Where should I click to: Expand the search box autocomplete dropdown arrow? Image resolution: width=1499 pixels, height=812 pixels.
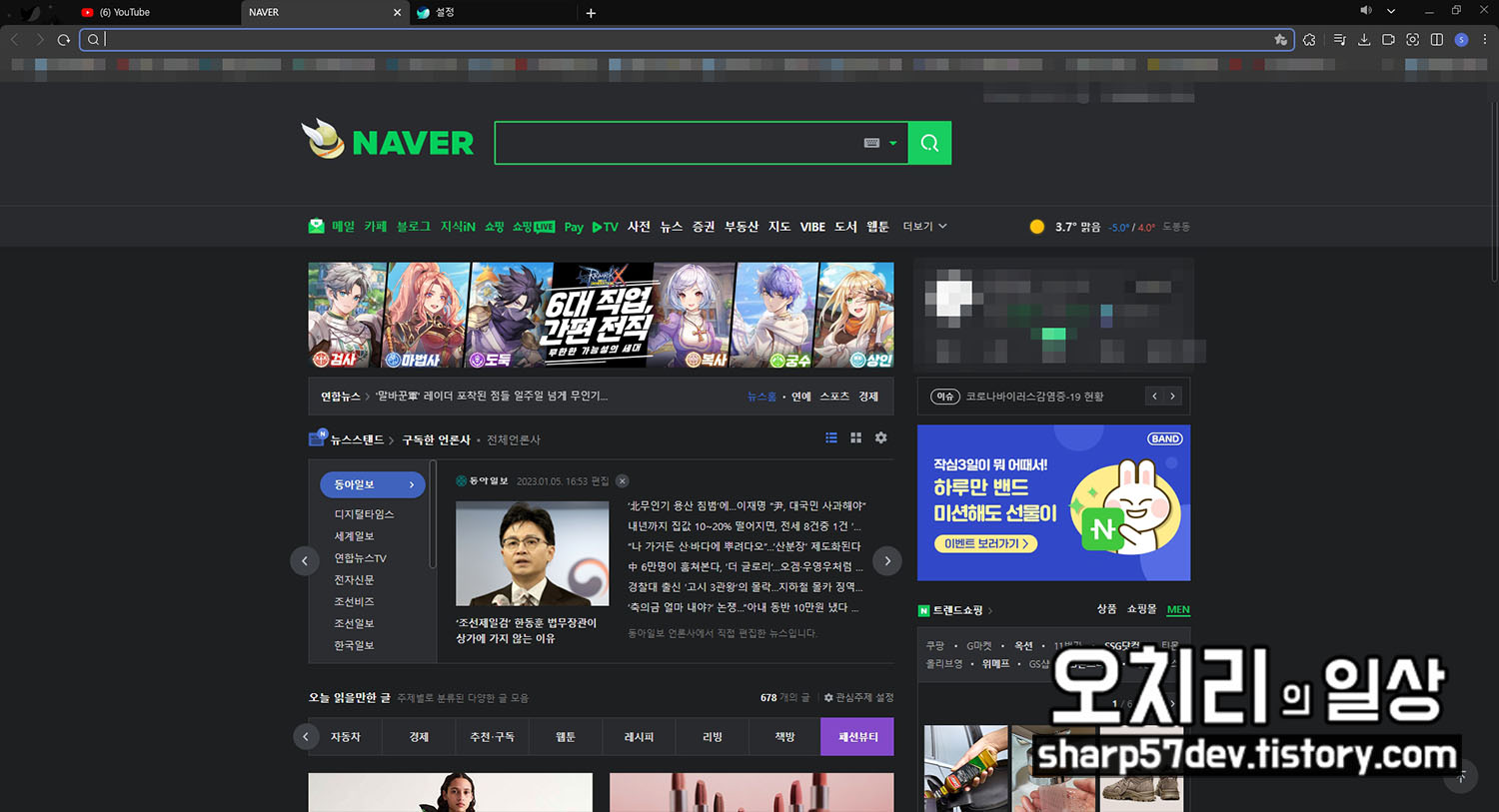coord(893,143)
